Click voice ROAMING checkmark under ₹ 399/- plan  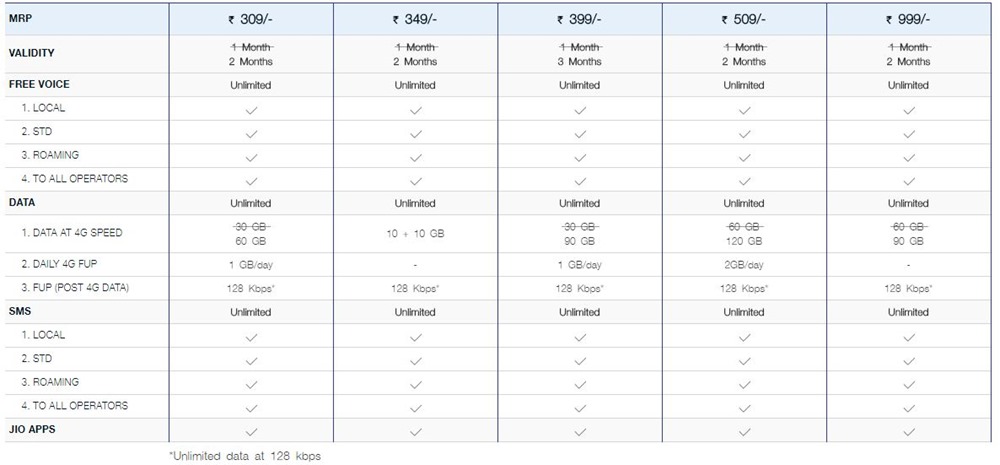click(580, 157)
